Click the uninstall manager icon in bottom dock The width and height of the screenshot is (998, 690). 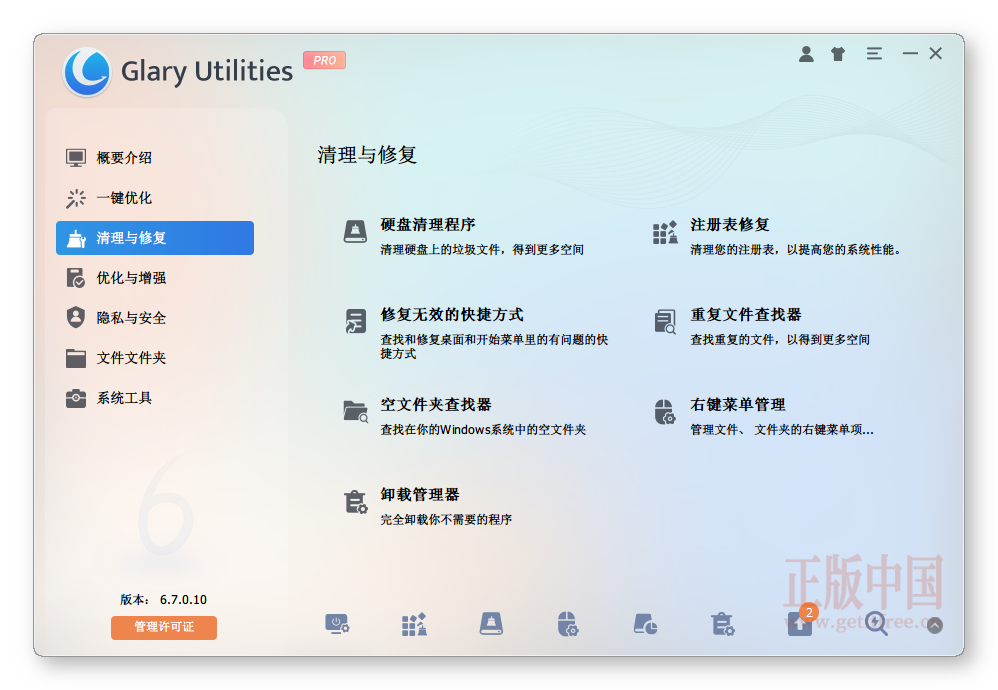[722, 624]
